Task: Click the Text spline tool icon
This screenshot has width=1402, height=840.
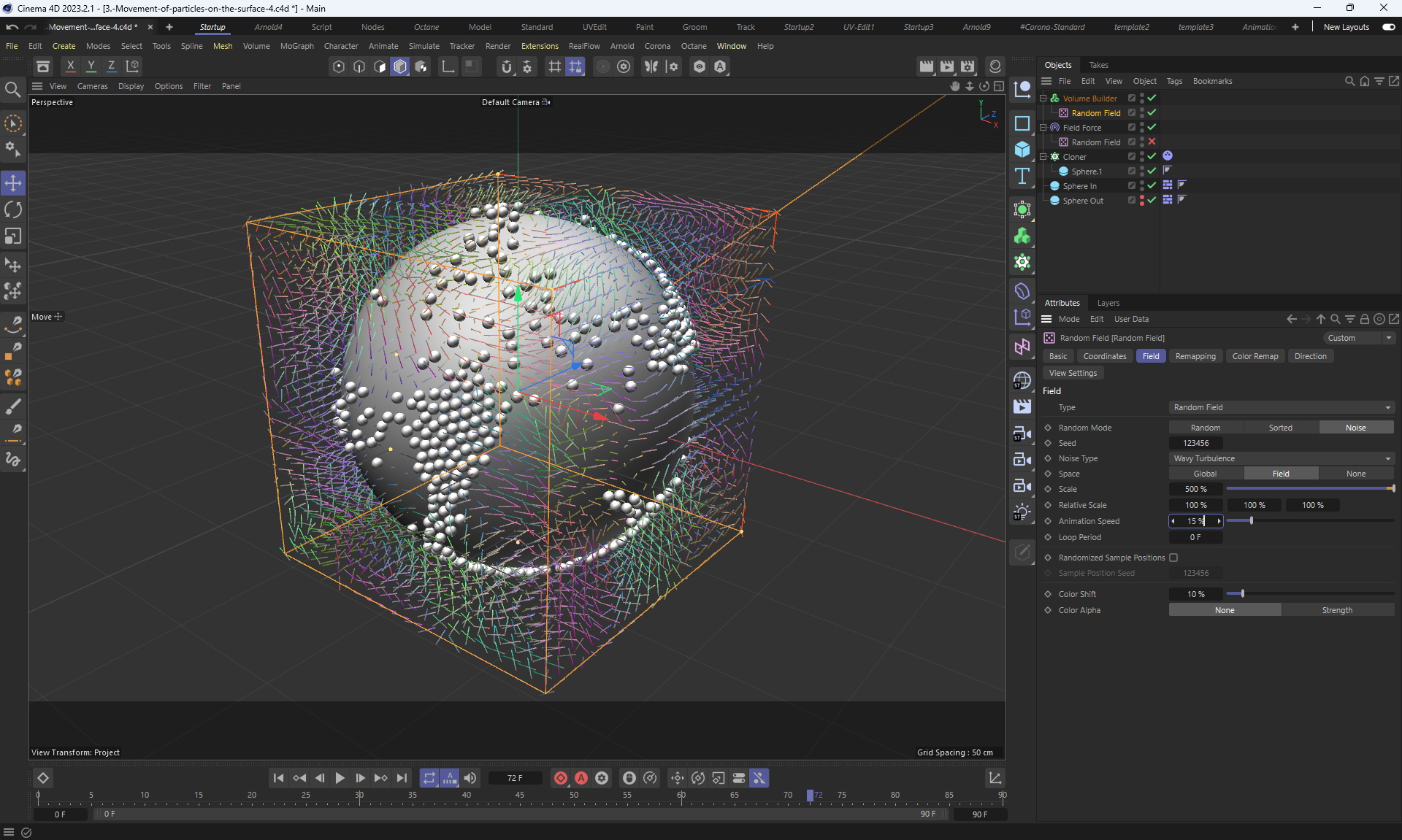Action: [x=1022, y=176]
